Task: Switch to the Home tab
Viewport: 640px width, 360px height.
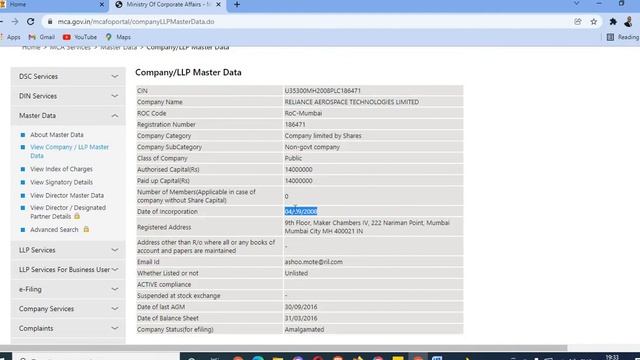Action: point(53,4)
